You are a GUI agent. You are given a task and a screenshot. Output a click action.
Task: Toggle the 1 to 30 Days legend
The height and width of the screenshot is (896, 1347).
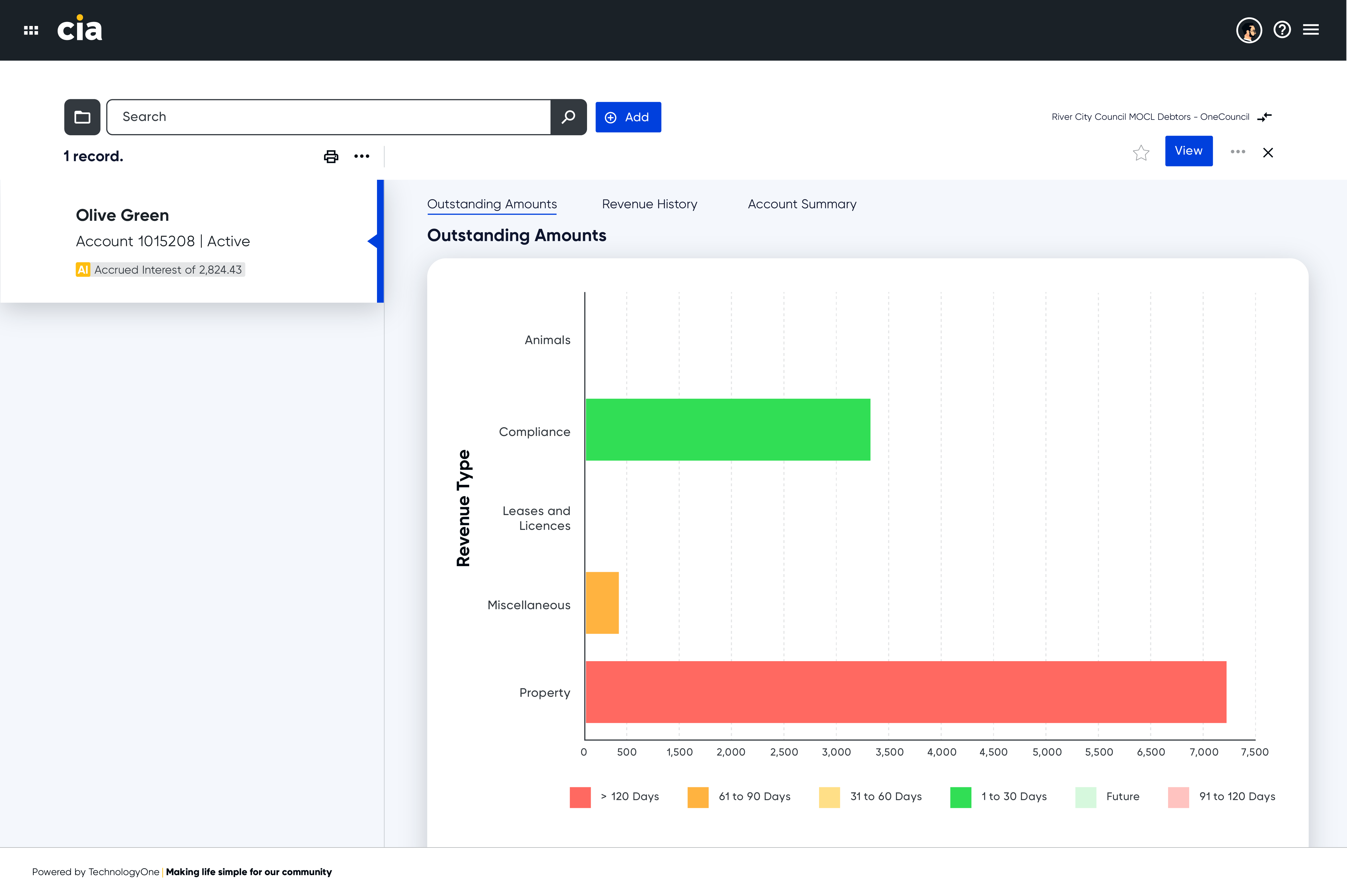[x=998, y=797]
